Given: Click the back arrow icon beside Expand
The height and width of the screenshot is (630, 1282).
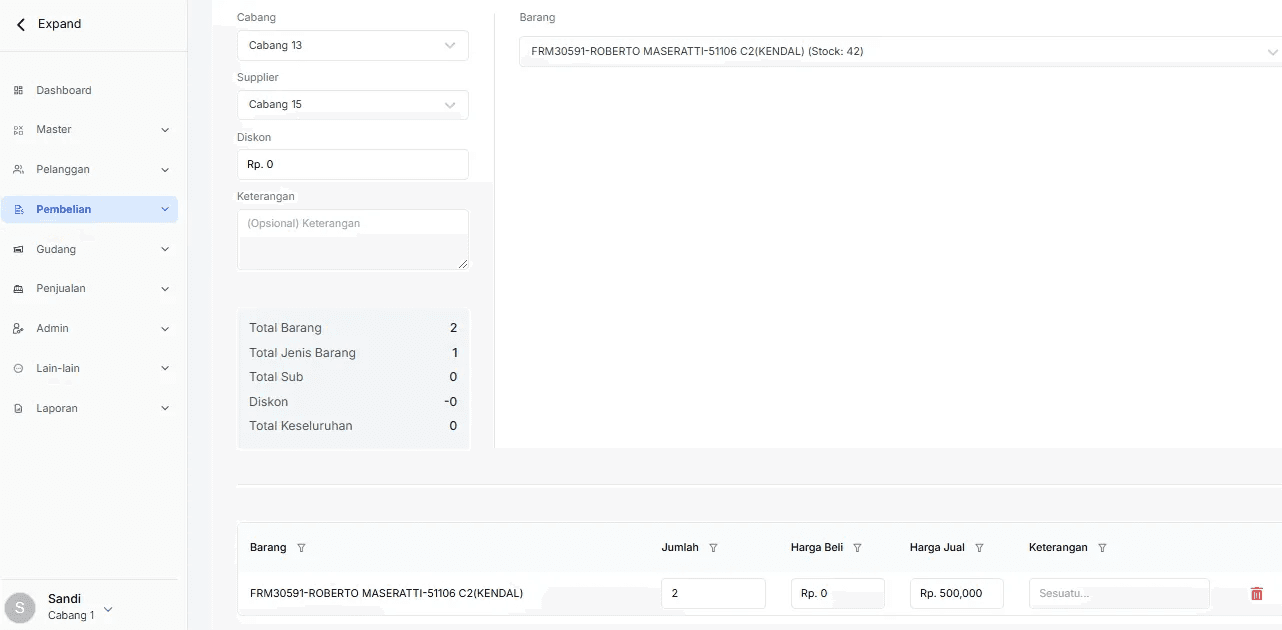Looking at the screenshot, I should (21, 24).
